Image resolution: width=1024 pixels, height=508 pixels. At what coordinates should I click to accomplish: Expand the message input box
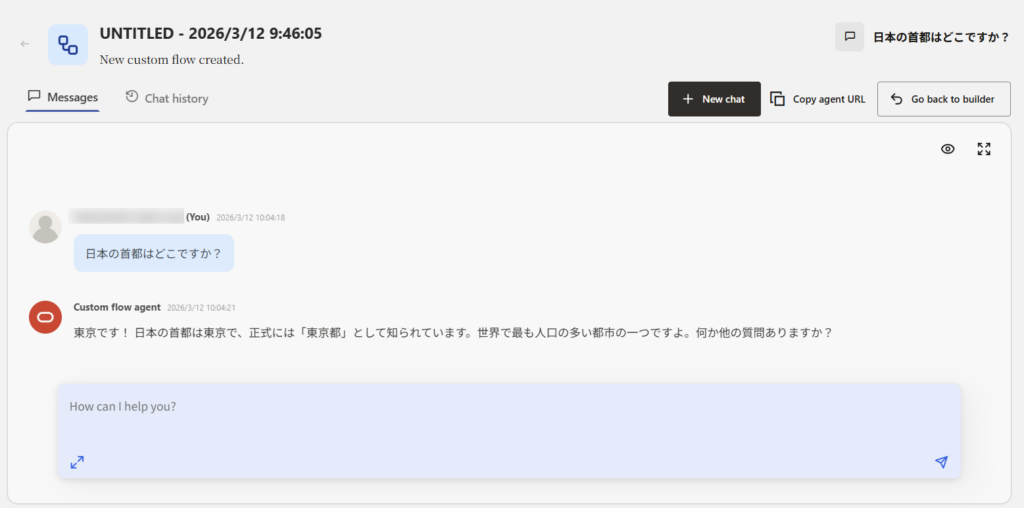click(77, 462)
